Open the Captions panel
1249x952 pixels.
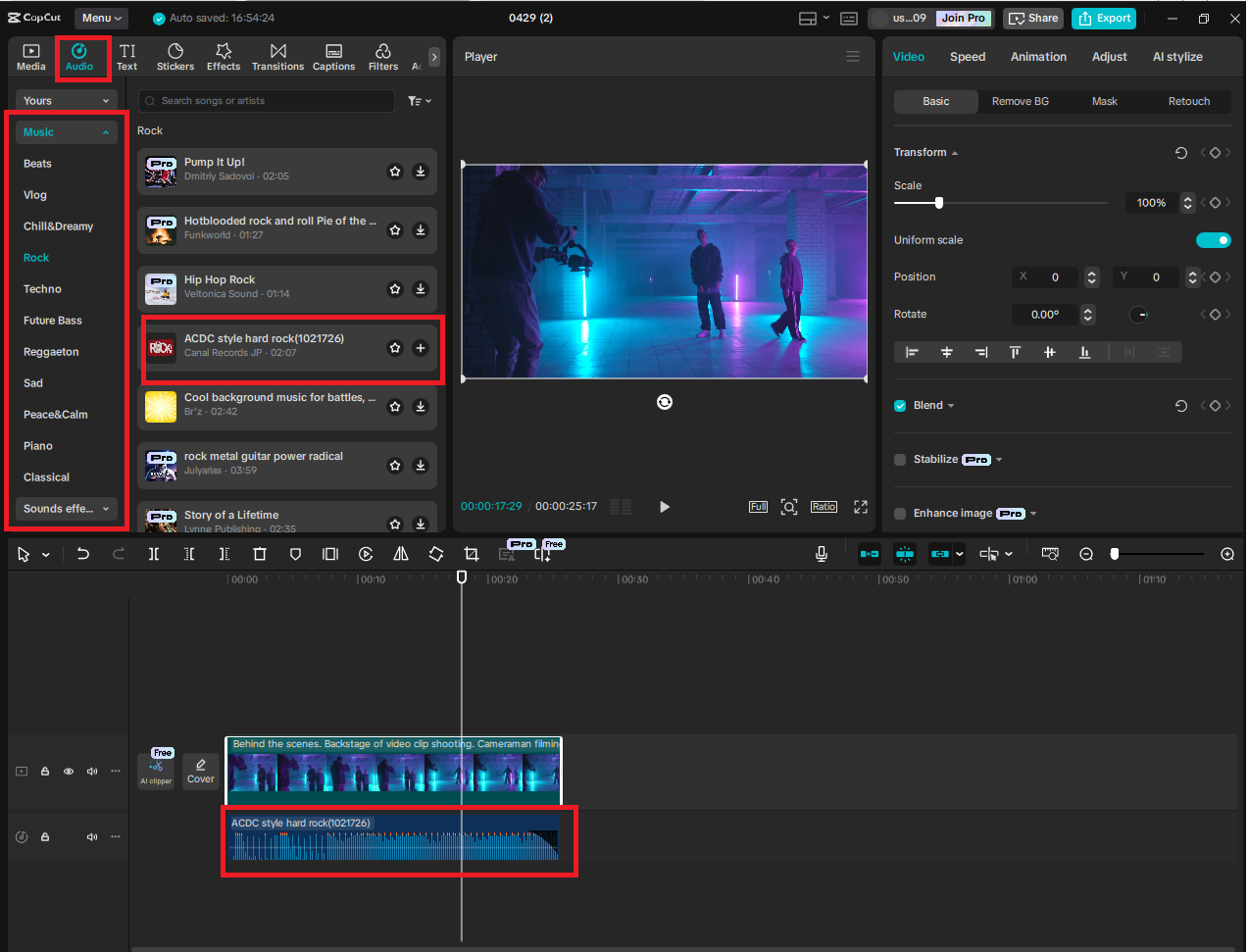pyautogui.click(x=333, y=57)
